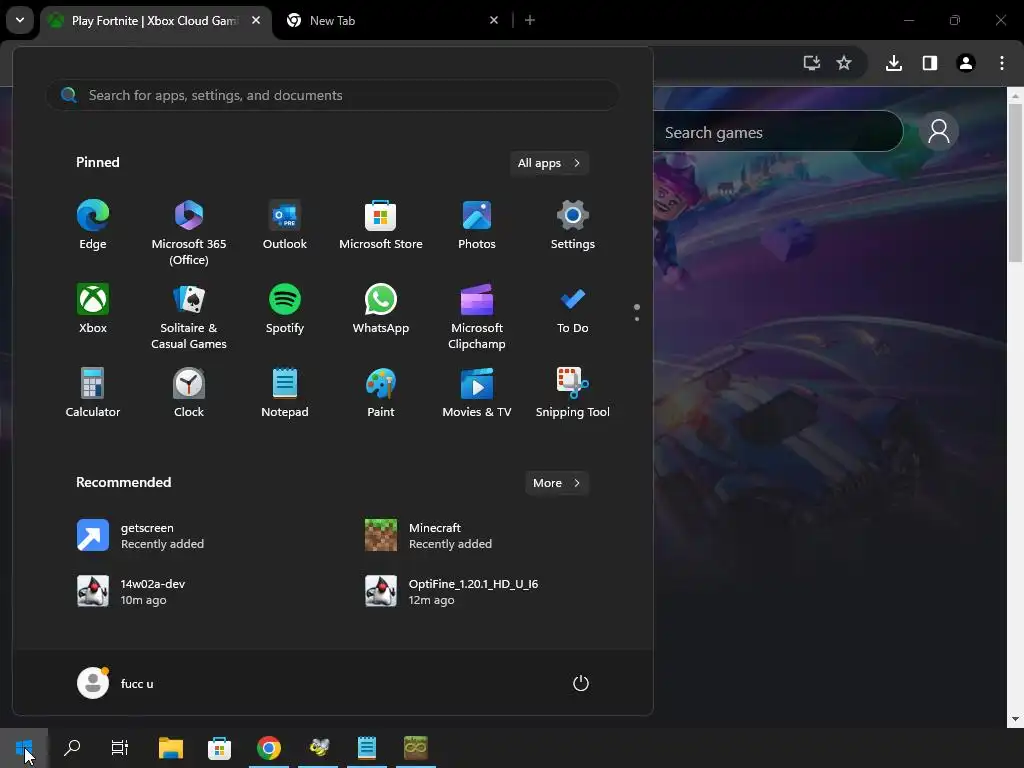
Task: Open recommended Minecraft entry
Action: tap(428, 536)
